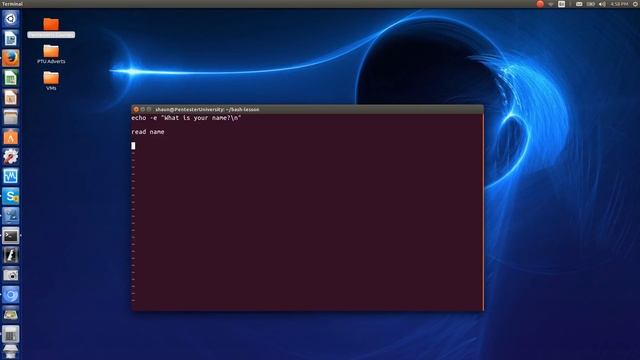The image size is (640, 360).
Task: Open the Wi-Fi network indicator menu
Action: 551,4
